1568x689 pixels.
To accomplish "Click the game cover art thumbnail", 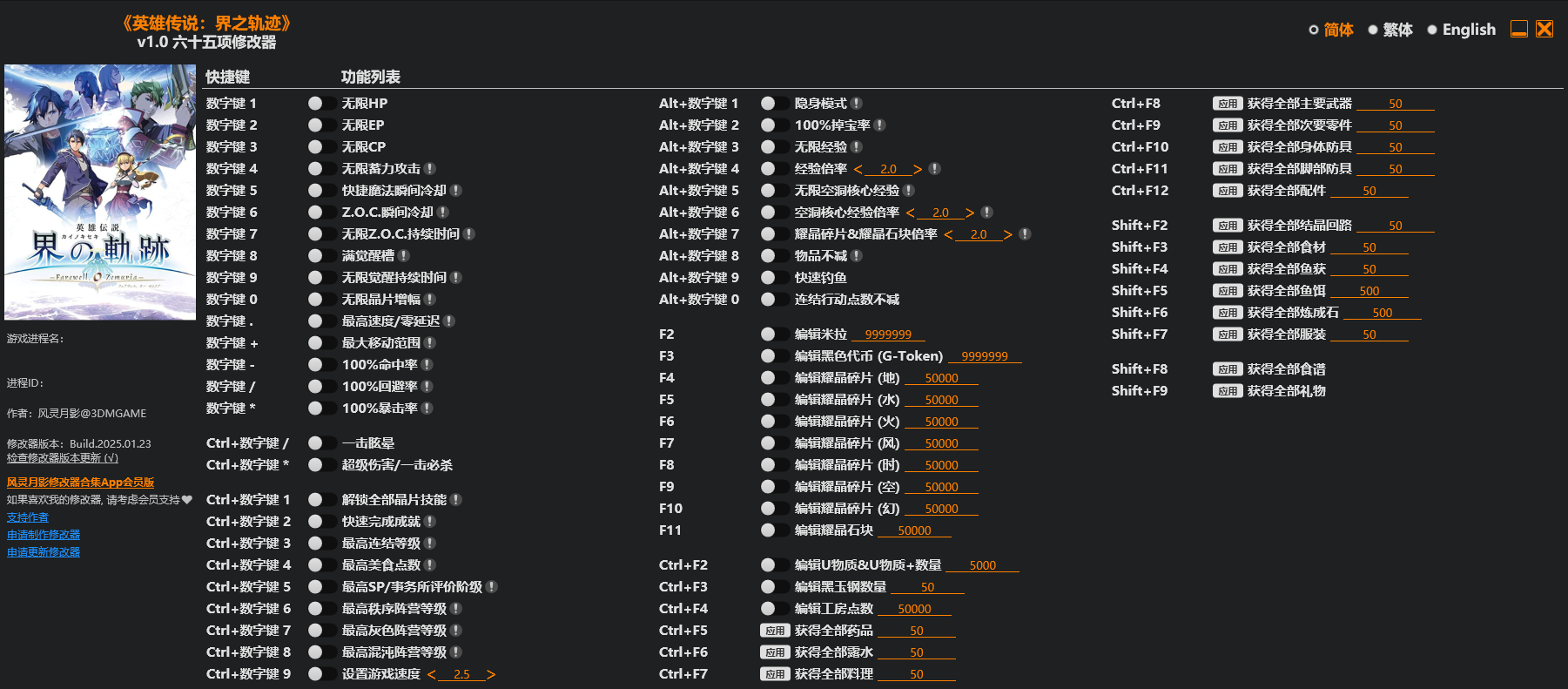I will tap(100, 193).
